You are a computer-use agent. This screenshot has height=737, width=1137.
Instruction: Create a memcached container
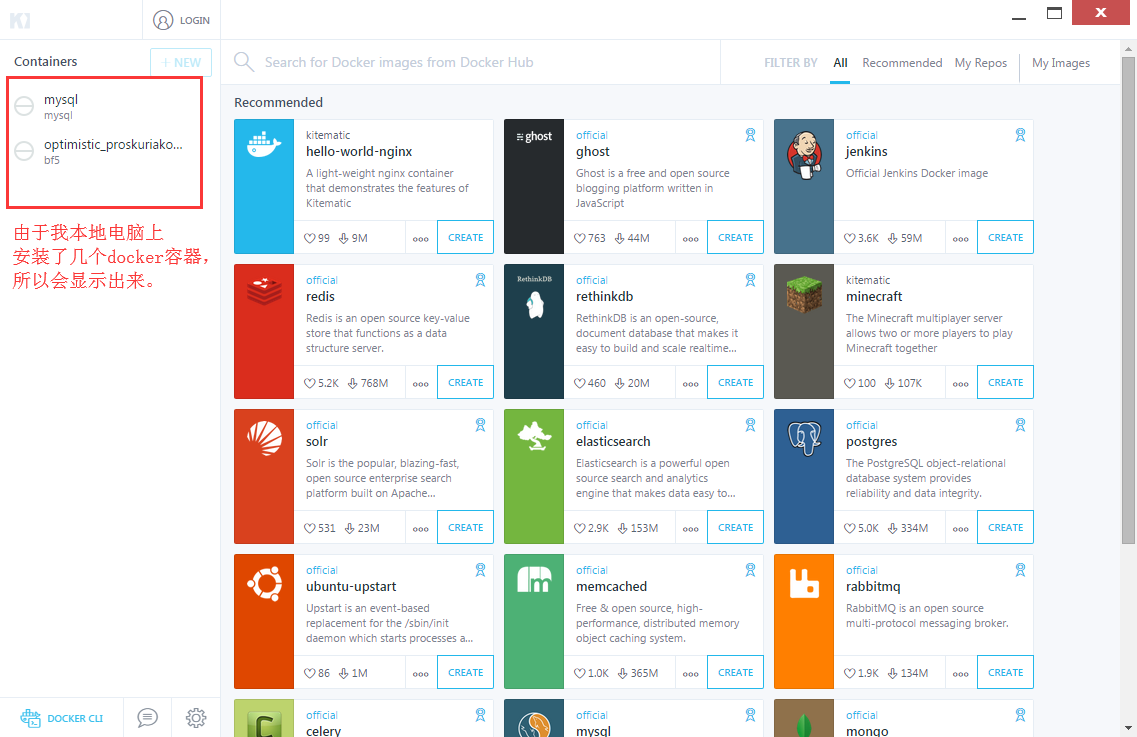tap(735, 672)
